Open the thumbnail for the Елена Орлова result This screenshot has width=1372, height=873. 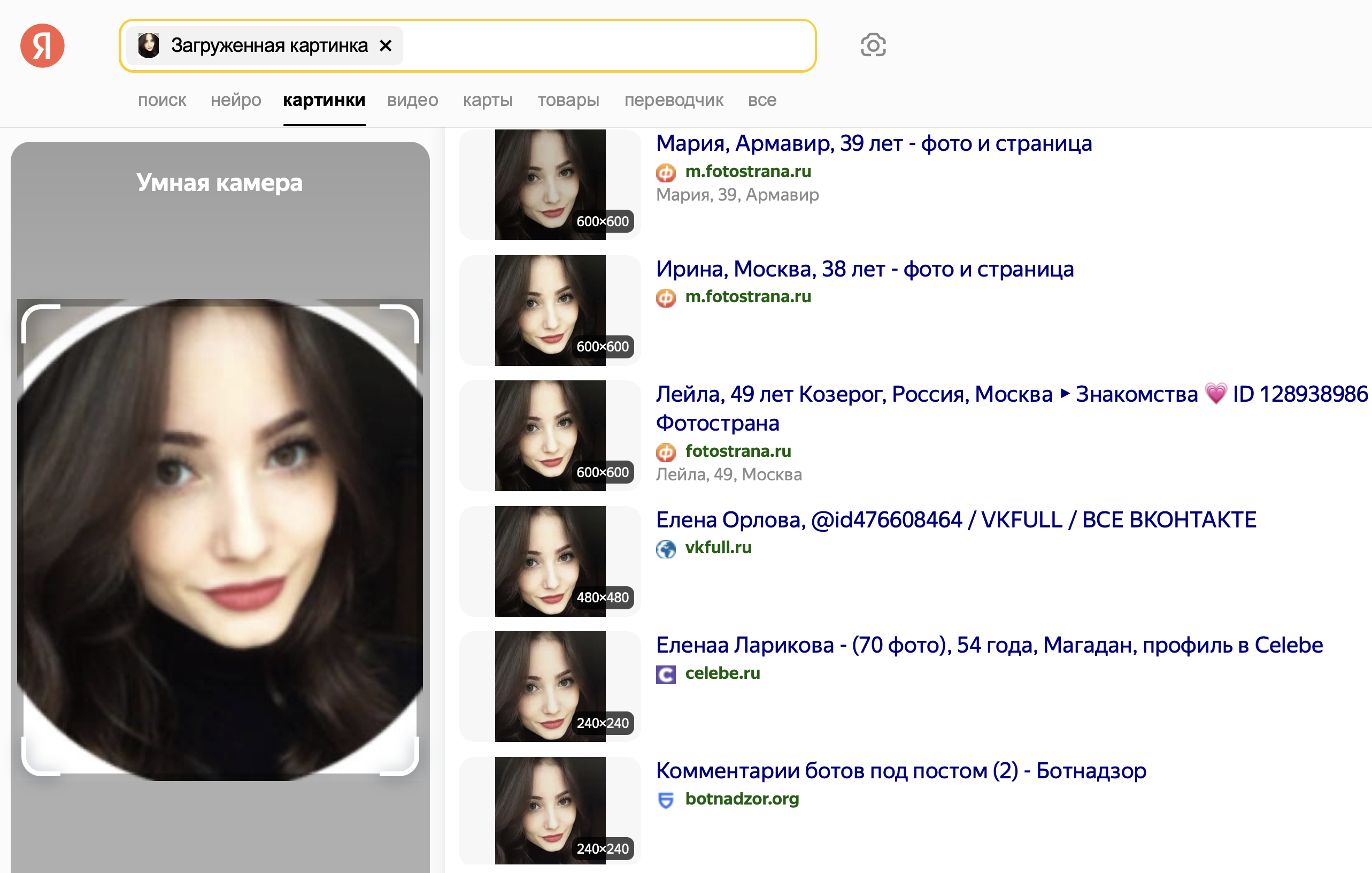(x=550, y=561)
